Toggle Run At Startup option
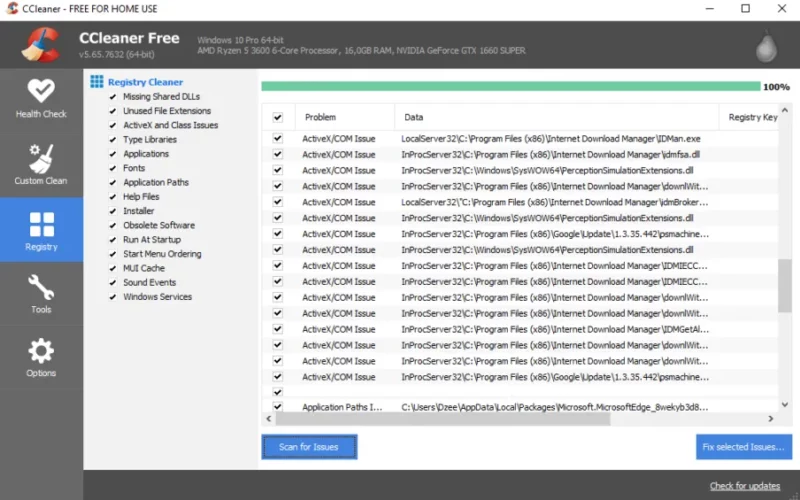This screenshot has width=800, height=500. coord(113,240)
